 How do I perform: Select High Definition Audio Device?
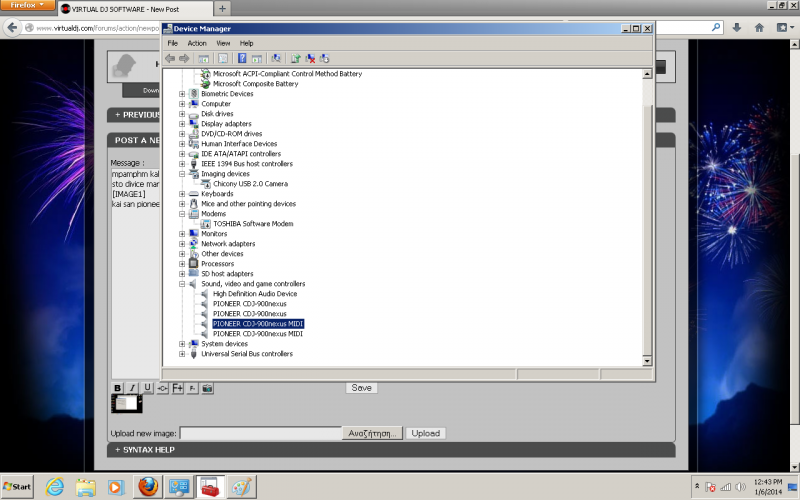click(x=255, y=294)
